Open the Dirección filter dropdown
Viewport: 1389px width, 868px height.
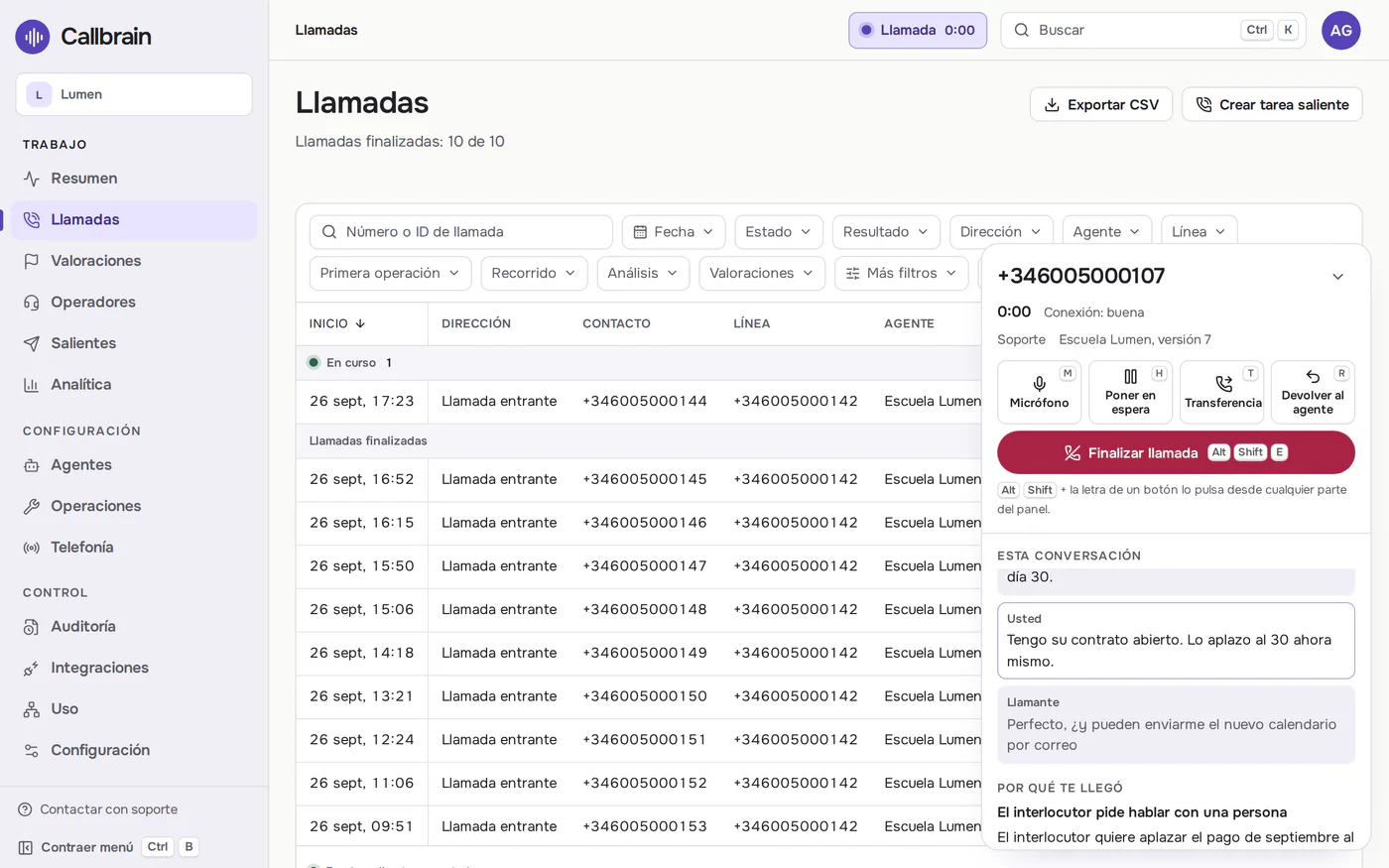[1001, 232]
